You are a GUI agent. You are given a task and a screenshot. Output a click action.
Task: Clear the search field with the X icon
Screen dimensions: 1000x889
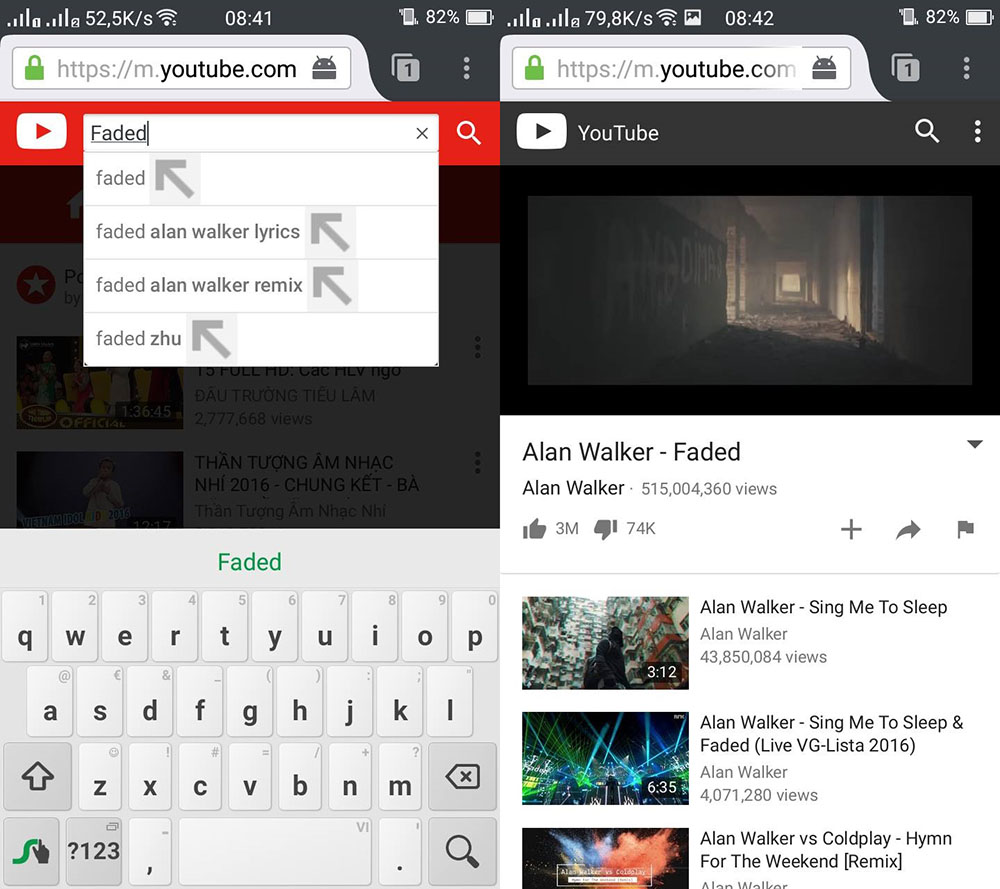[x=422, y=133]
